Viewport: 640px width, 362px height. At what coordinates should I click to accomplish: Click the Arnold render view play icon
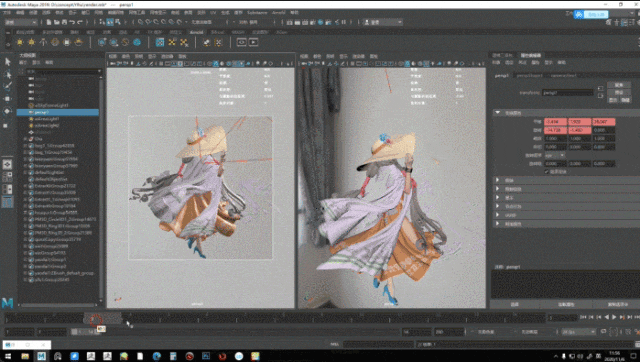coord(253,42)
